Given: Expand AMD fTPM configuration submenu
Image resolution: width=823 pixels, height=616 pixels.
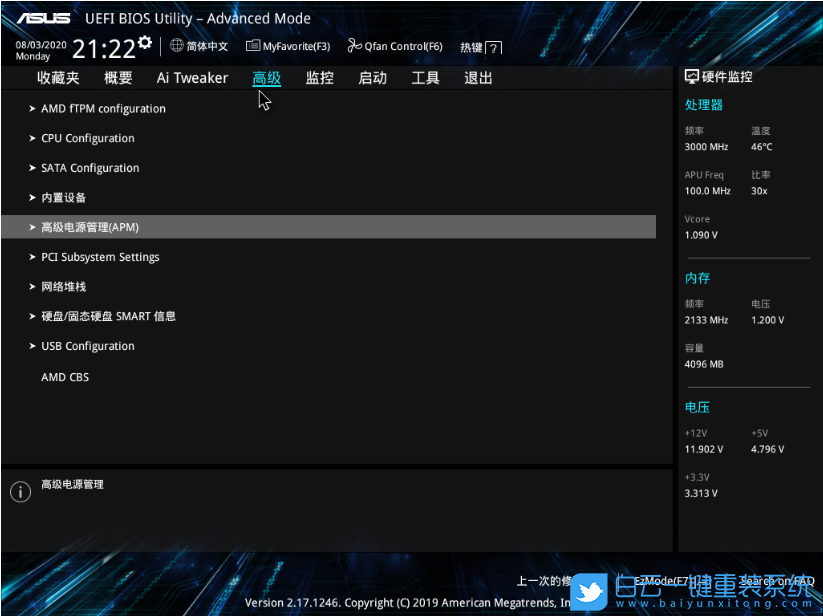Looking at the screenshot, I should click(103, 109).
